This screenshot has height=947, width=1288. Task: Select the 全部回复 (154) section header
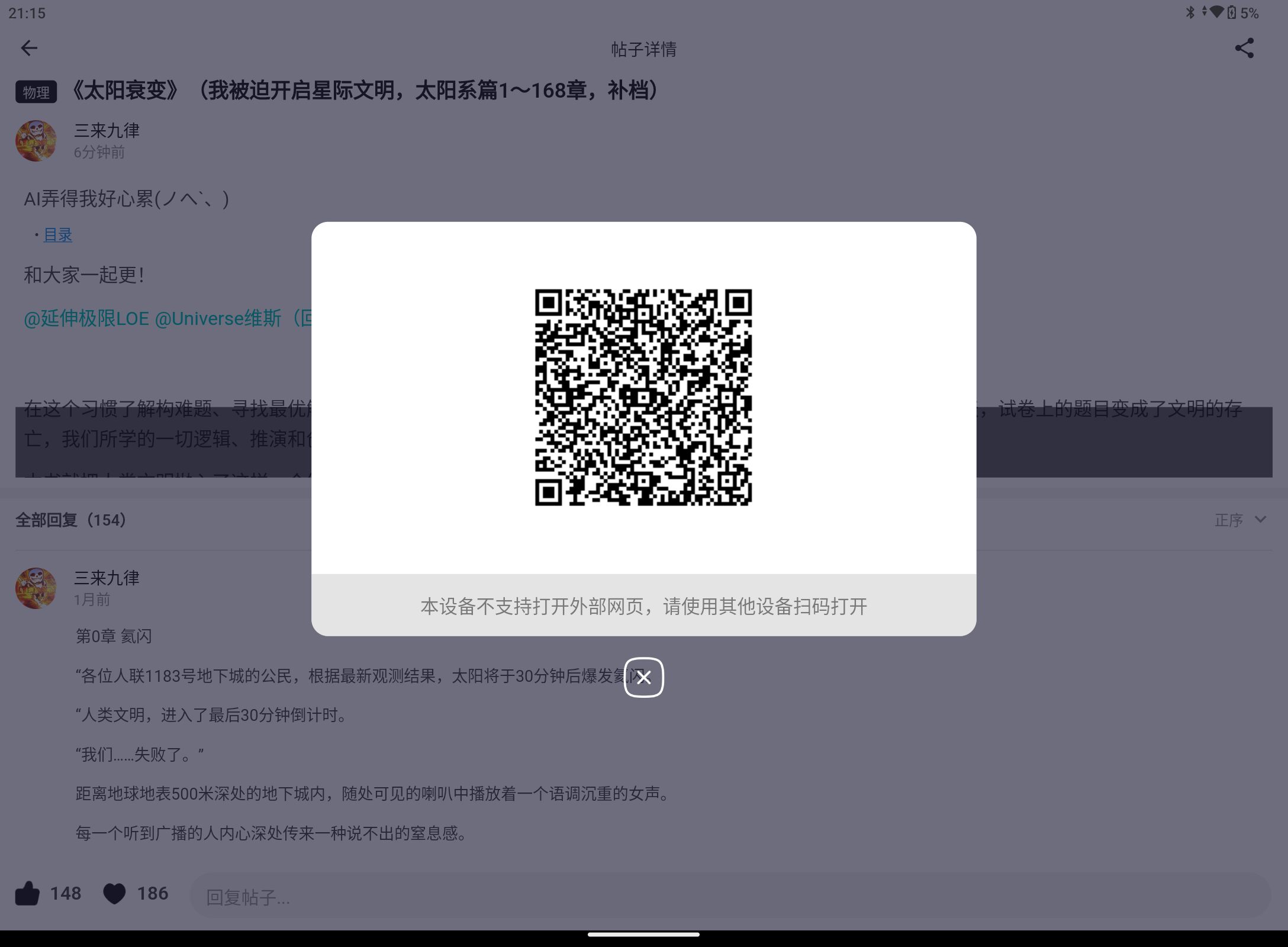click(x=71, y=520)
